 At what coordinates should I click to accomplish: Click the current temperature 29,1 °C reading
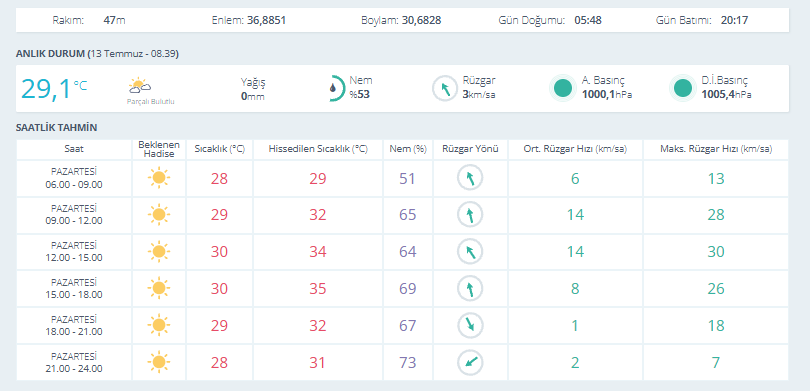click(x=54, y=88)
